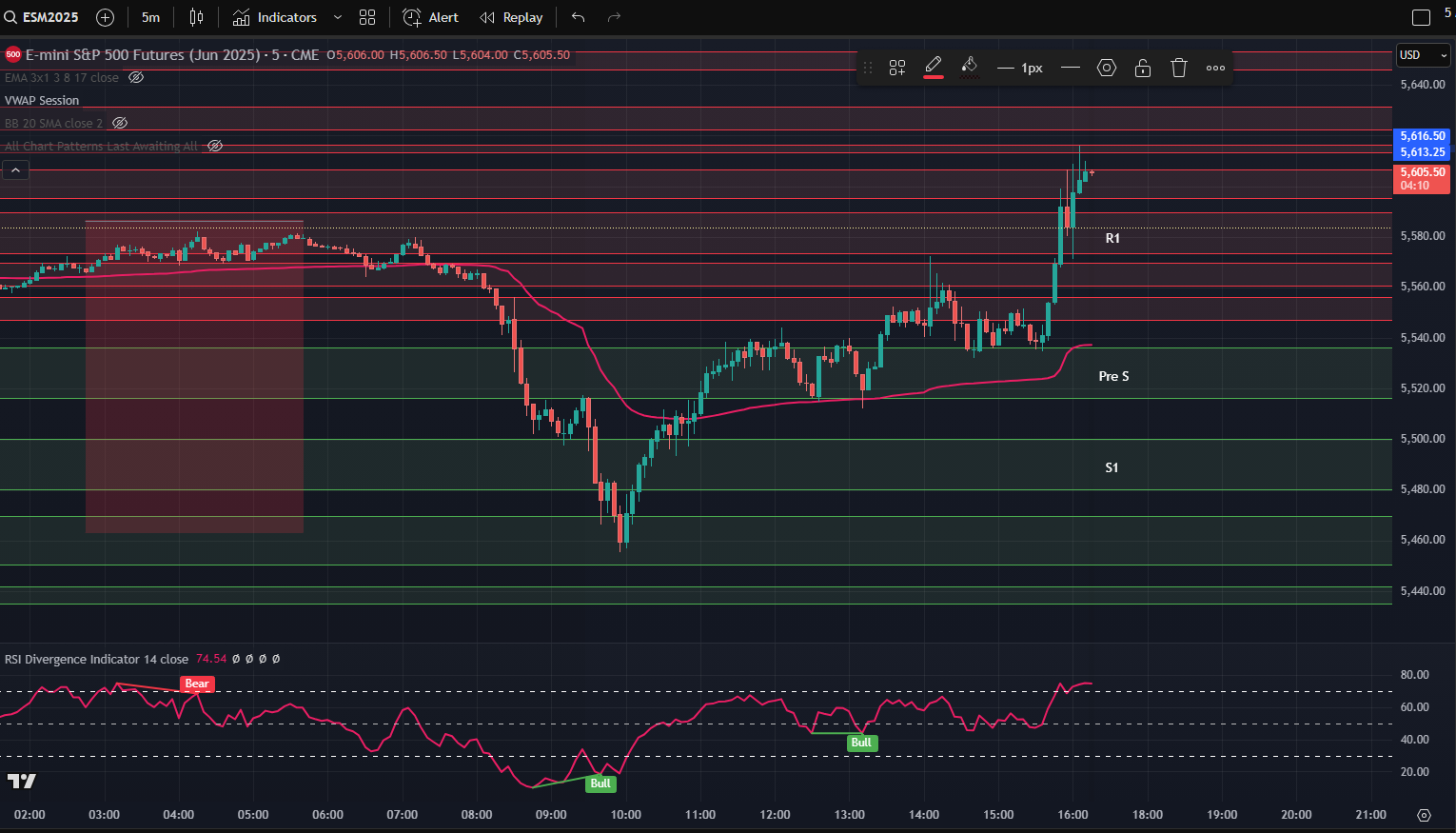Toggle visibility of BB 20 SMA indicator
This screenshot has width=1456, height=833.
pyautogui.click(x=120, y=123)
